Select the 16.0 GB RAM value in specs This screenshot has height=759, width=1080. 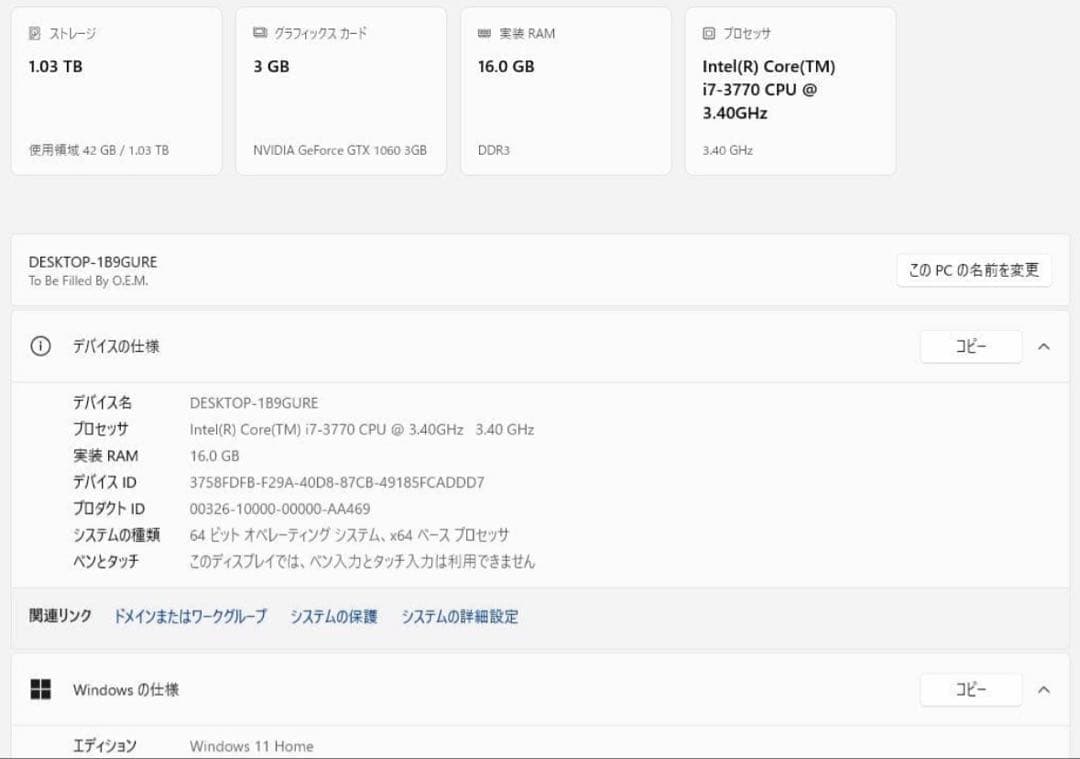coord(215,456)
